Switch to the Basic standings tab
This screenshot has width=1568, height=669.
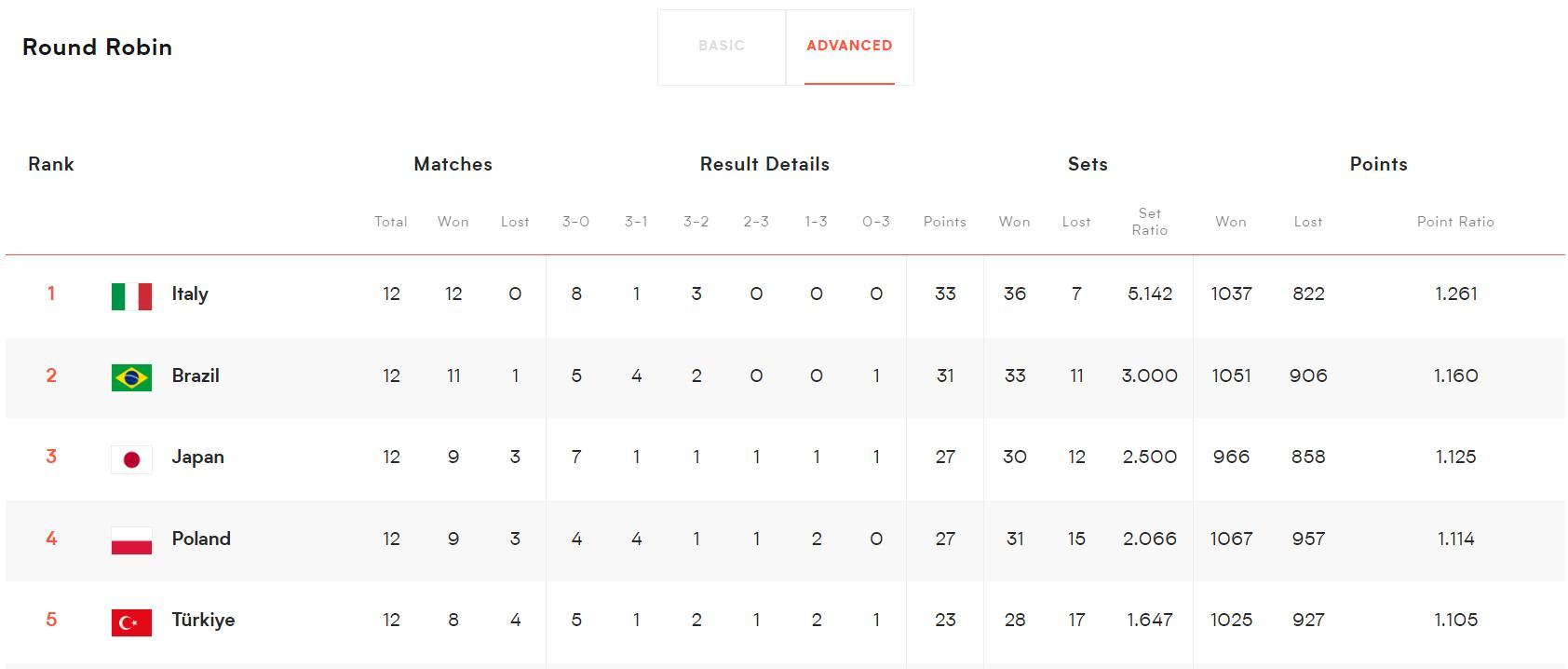pyautogui.click(x=722, y=46)
